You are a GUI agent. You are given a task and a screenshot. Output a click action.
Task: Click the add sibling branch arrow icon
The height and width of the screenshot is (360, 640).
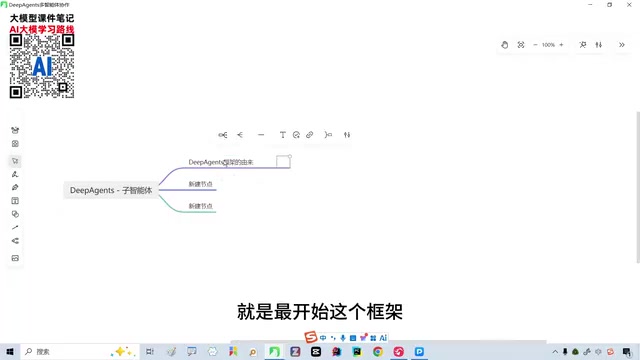pyautogui.click(x=240, y=135)
